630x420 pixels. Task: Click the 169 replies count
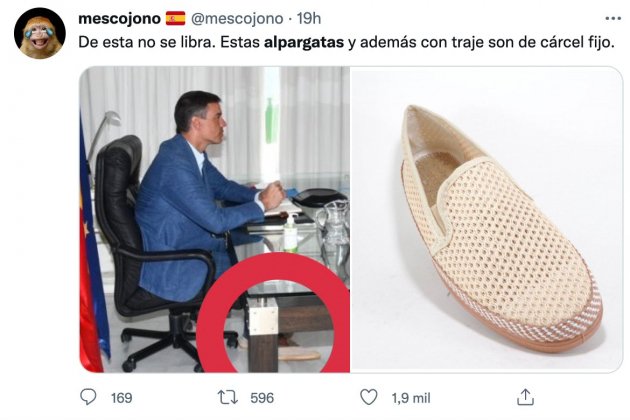tap(121, 398)
